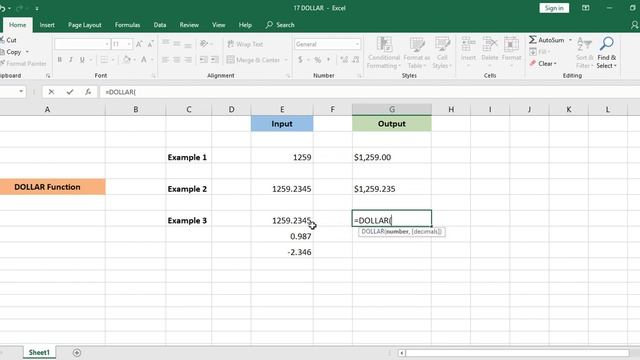The image size is (640, 360).
Task: Select the cell with value -2.346
Action: [x=282, y=252]
